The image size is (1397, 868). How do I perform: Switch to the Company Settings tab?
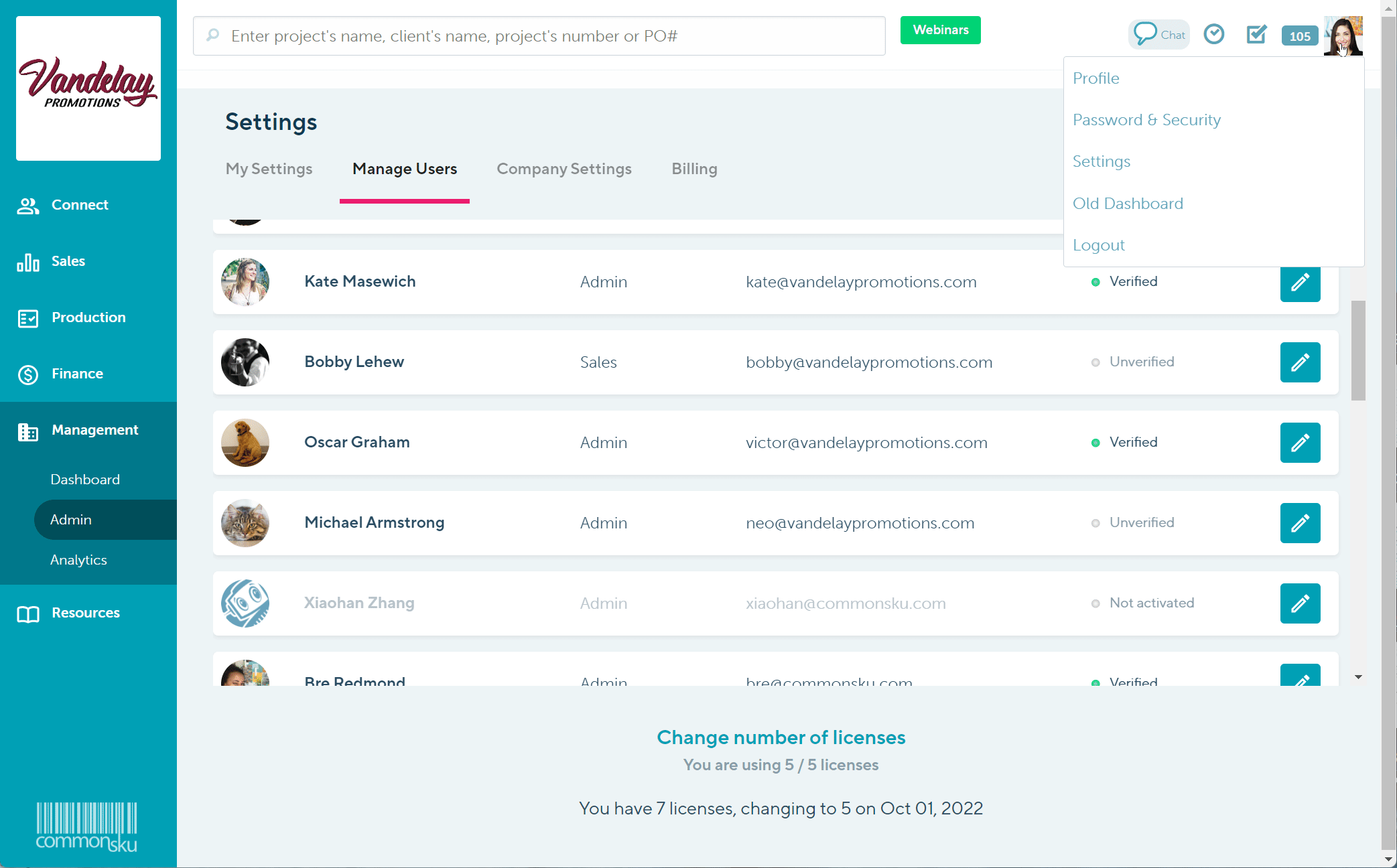point(563,169)
